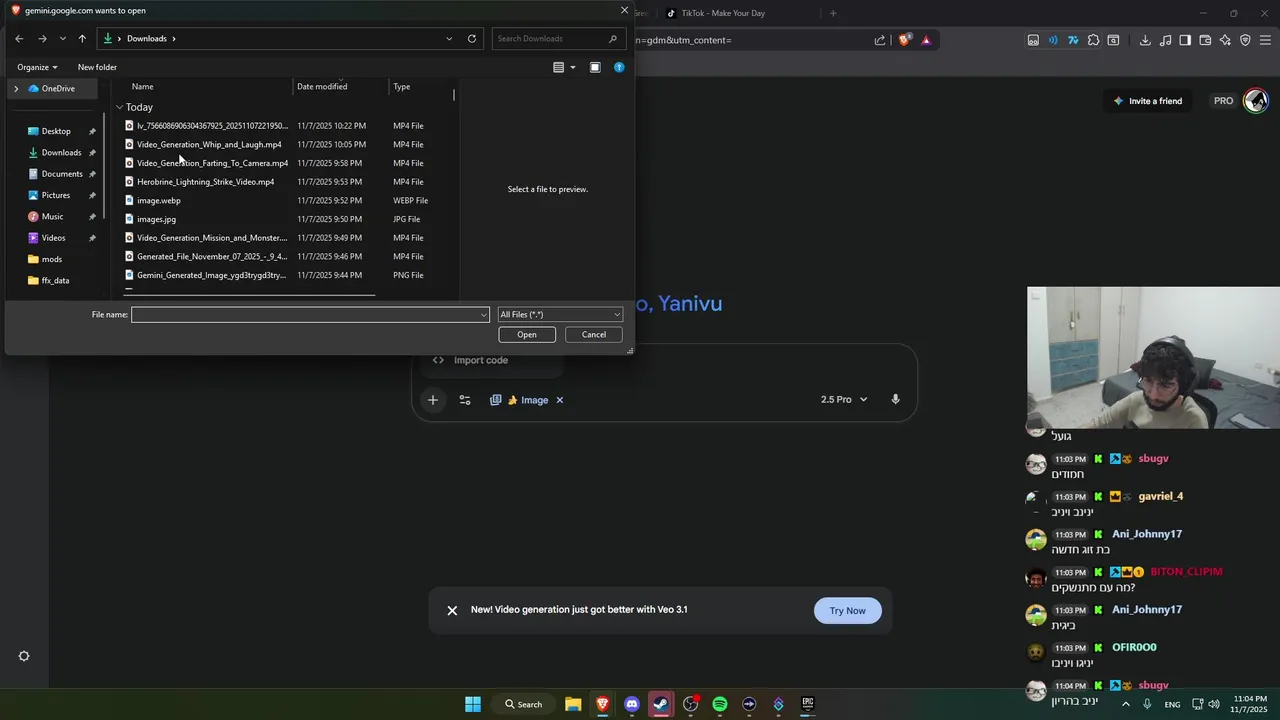The height and width of the screenshot is (720, 1280).
Task: Refresh the Downloads folder listing
Action: tap(472, 39)
